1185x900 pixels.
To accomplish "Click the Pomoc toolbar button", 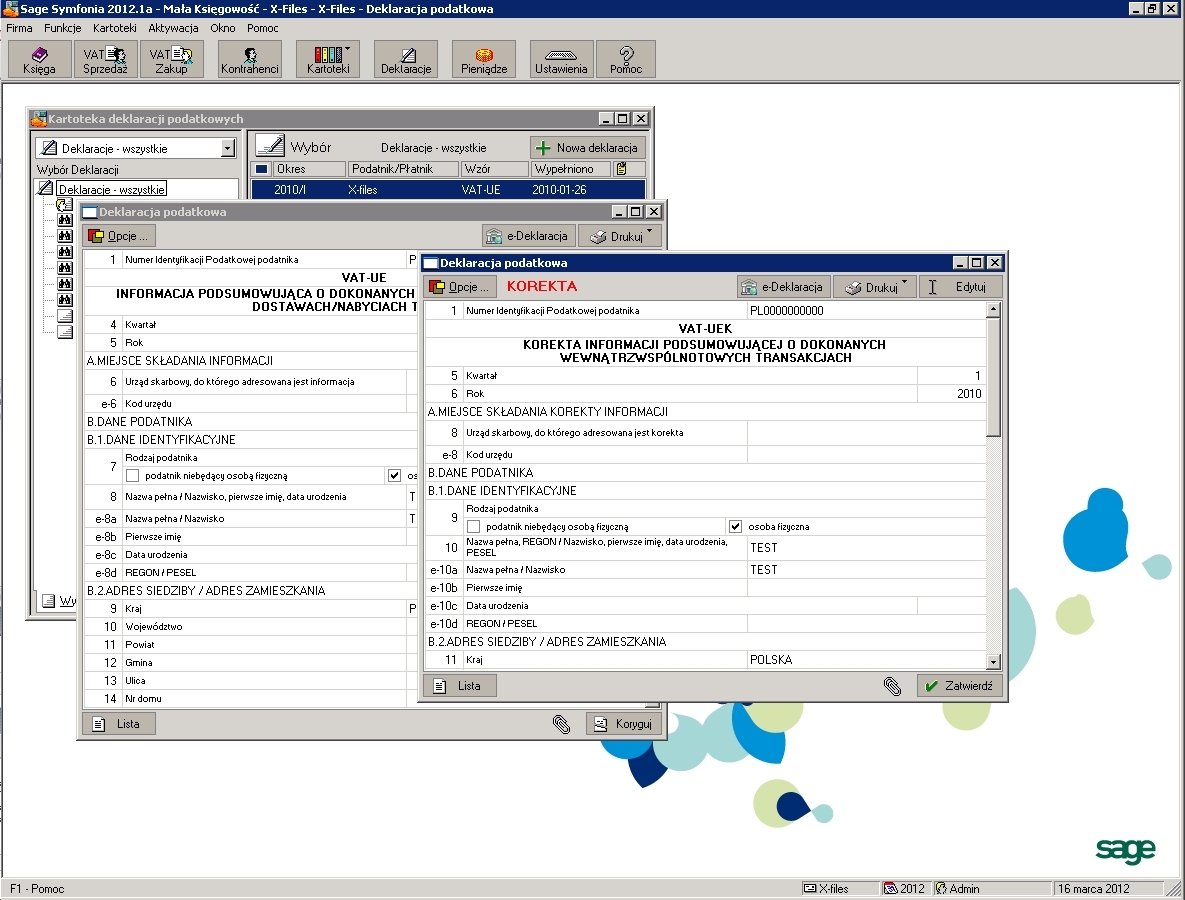I will click(626, 59).
